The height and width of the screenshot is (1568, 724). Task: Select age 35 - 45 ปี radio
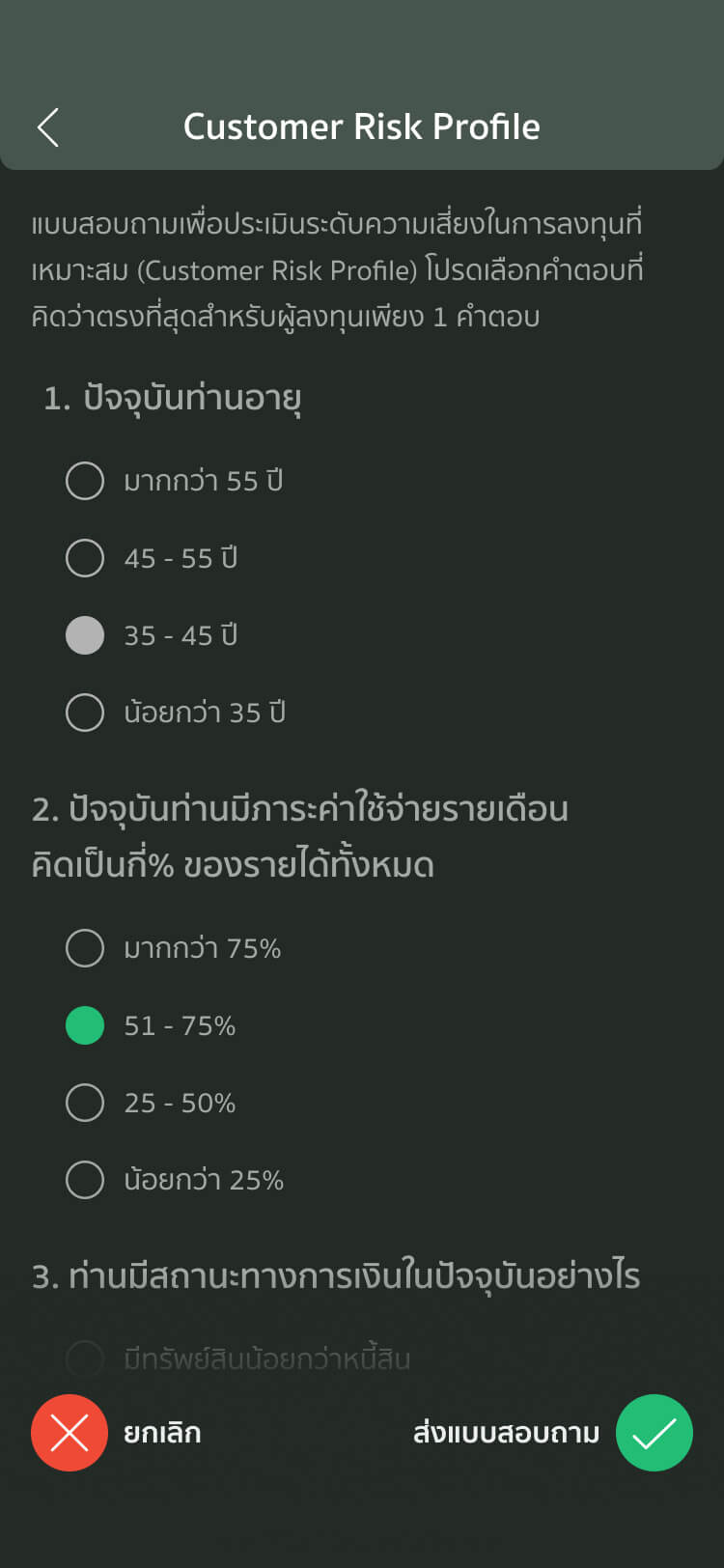(85, 635)
